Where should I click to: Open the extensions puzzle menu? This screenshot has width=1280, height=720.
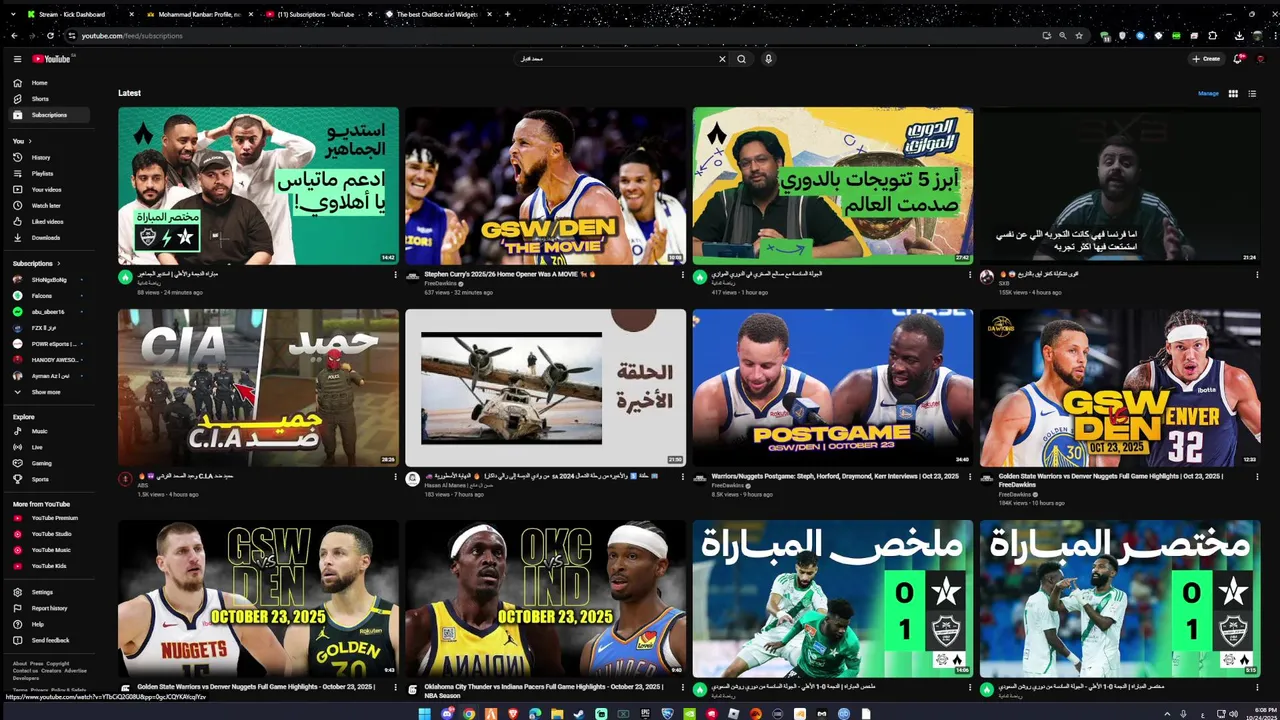(x=1212, y=35)
